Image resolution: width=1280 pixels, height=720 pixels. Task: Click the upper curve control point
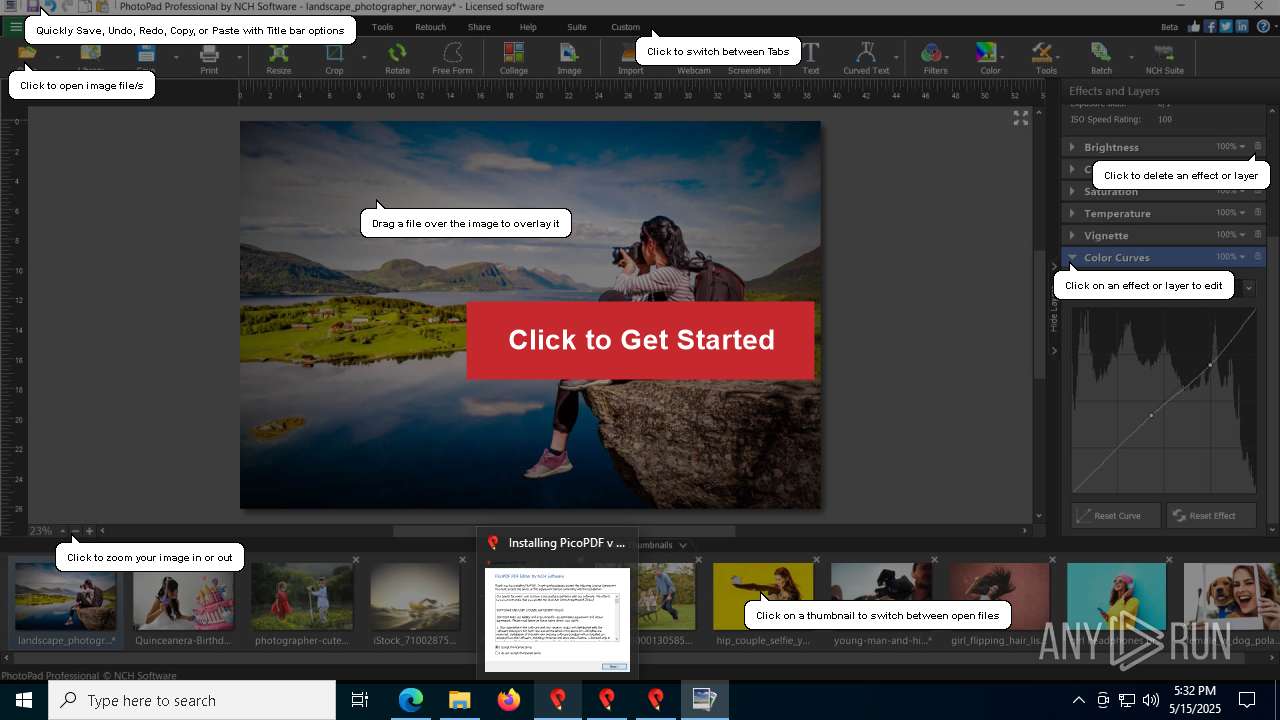point(1210,364)
